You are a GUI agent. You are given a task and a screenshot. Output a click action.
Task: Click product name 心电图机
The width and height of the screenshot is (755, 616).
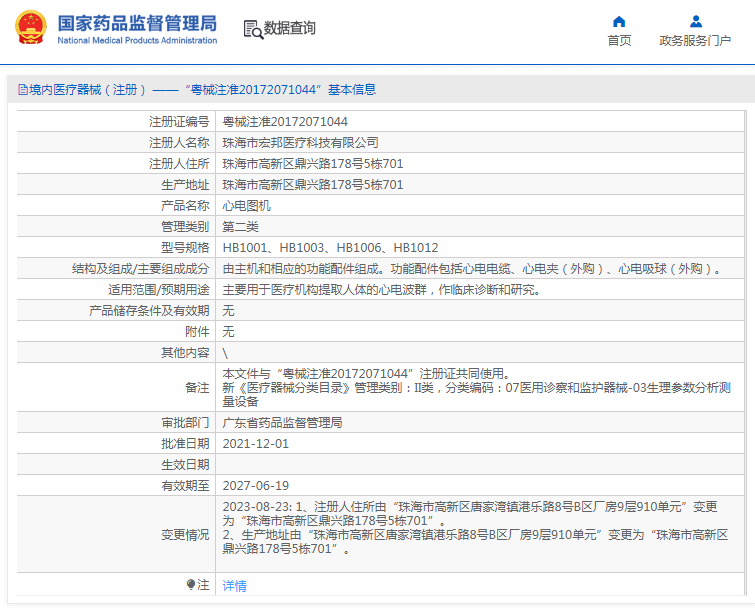(x=247, y=206)
